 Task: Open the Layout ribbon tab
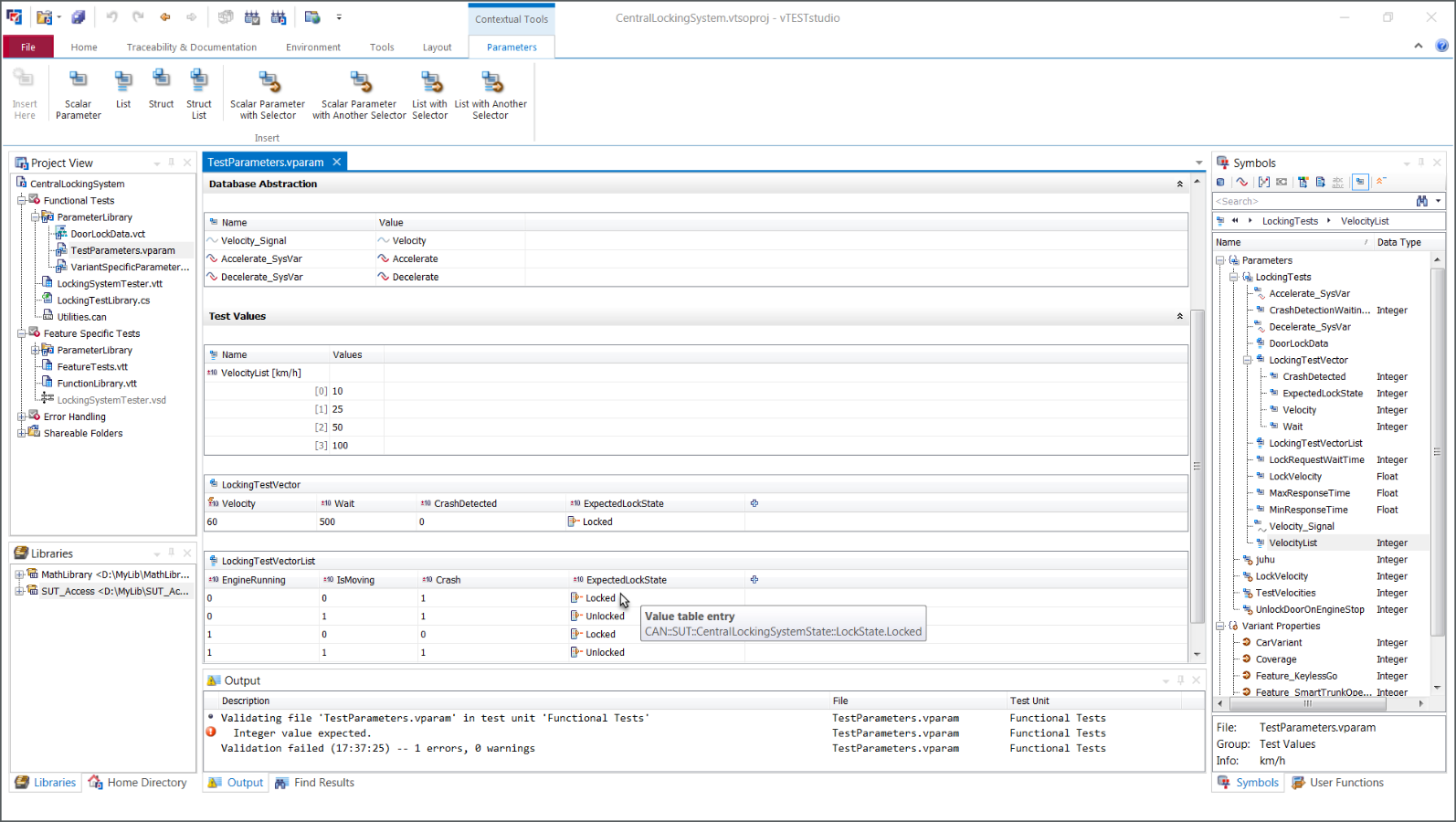point(437,47)
